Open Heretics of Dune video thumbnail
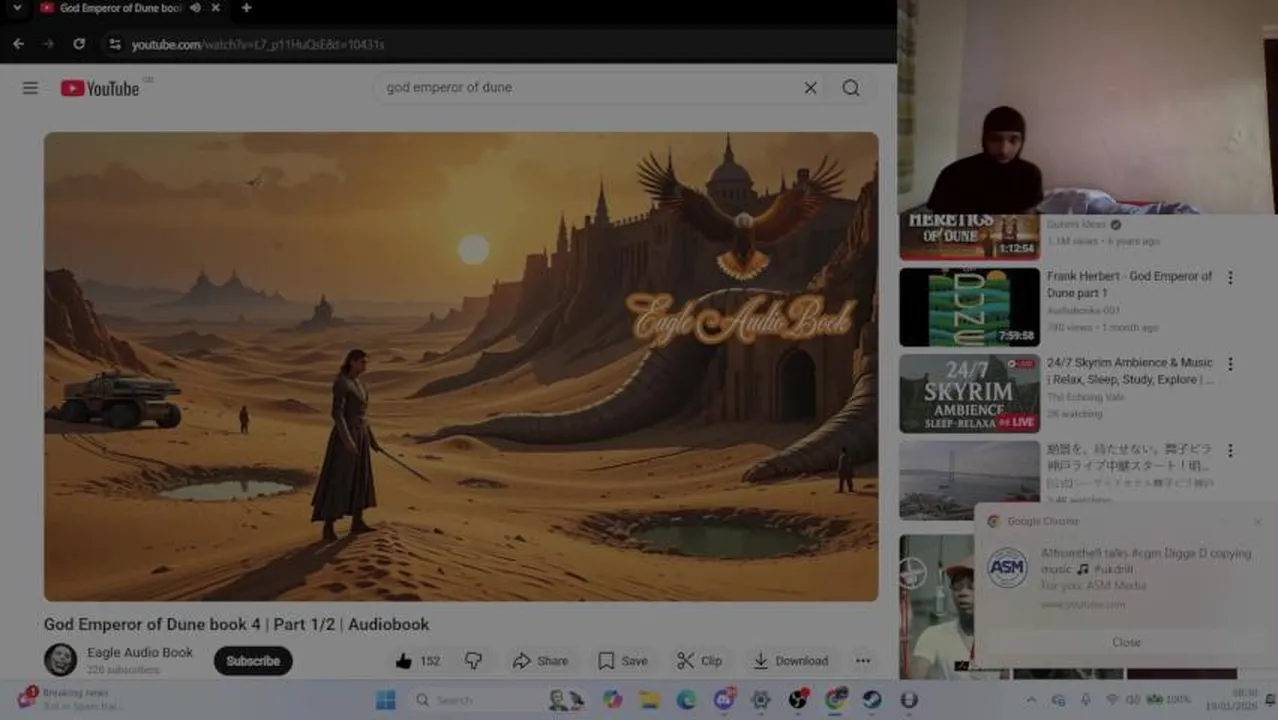 969,237
